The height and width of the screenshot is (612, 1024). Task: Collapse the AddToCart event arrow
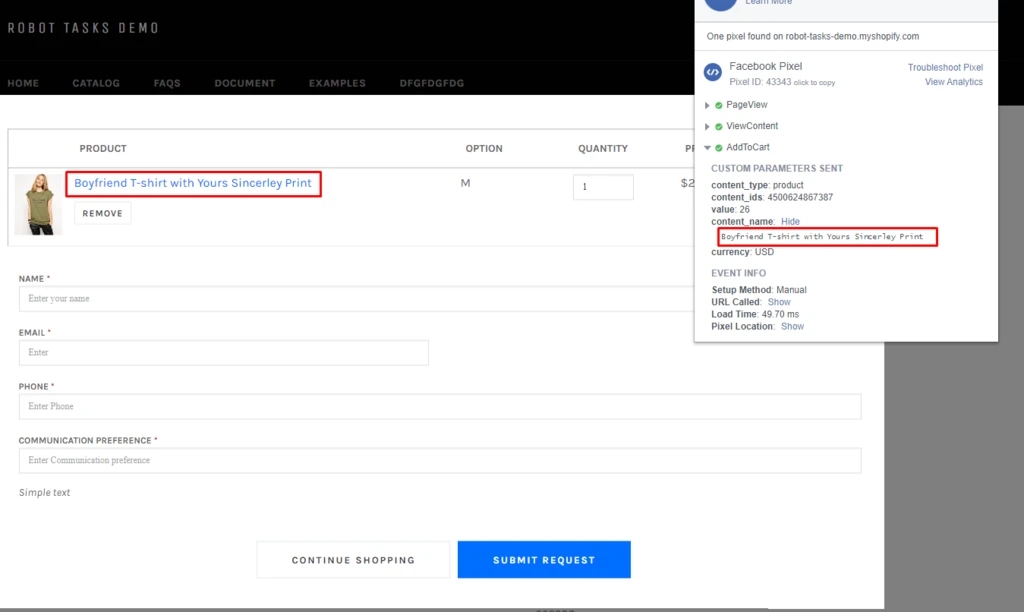tap(707, 148)
